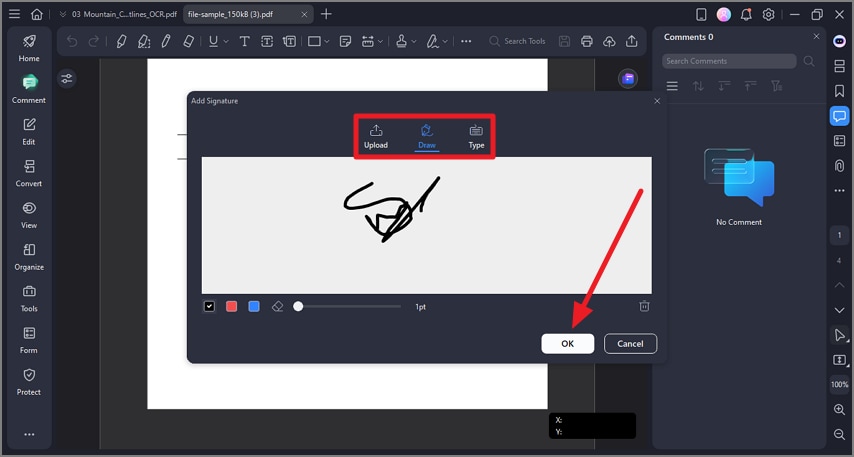Switch to Draw signature tab
854x457 pixels.
point(427,137)
